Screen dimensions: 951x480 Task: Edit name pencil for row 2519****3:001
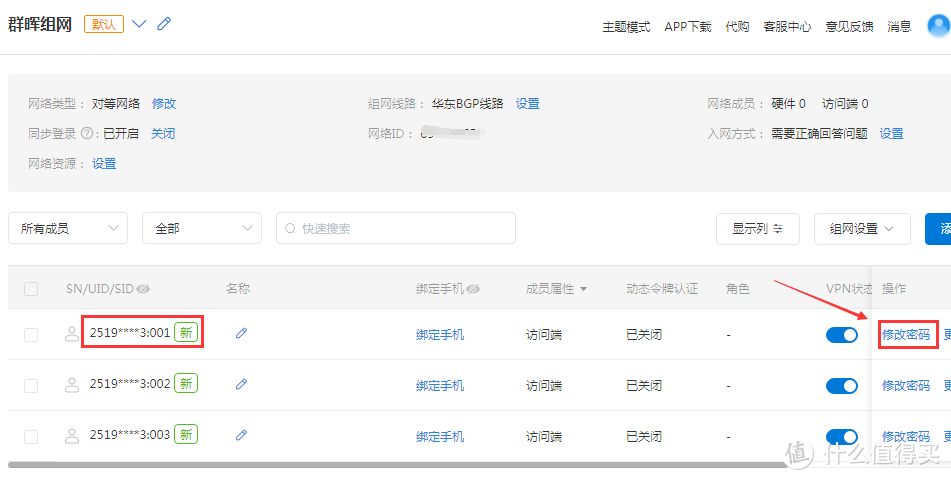pyautogui.click(x=241, y=333)
